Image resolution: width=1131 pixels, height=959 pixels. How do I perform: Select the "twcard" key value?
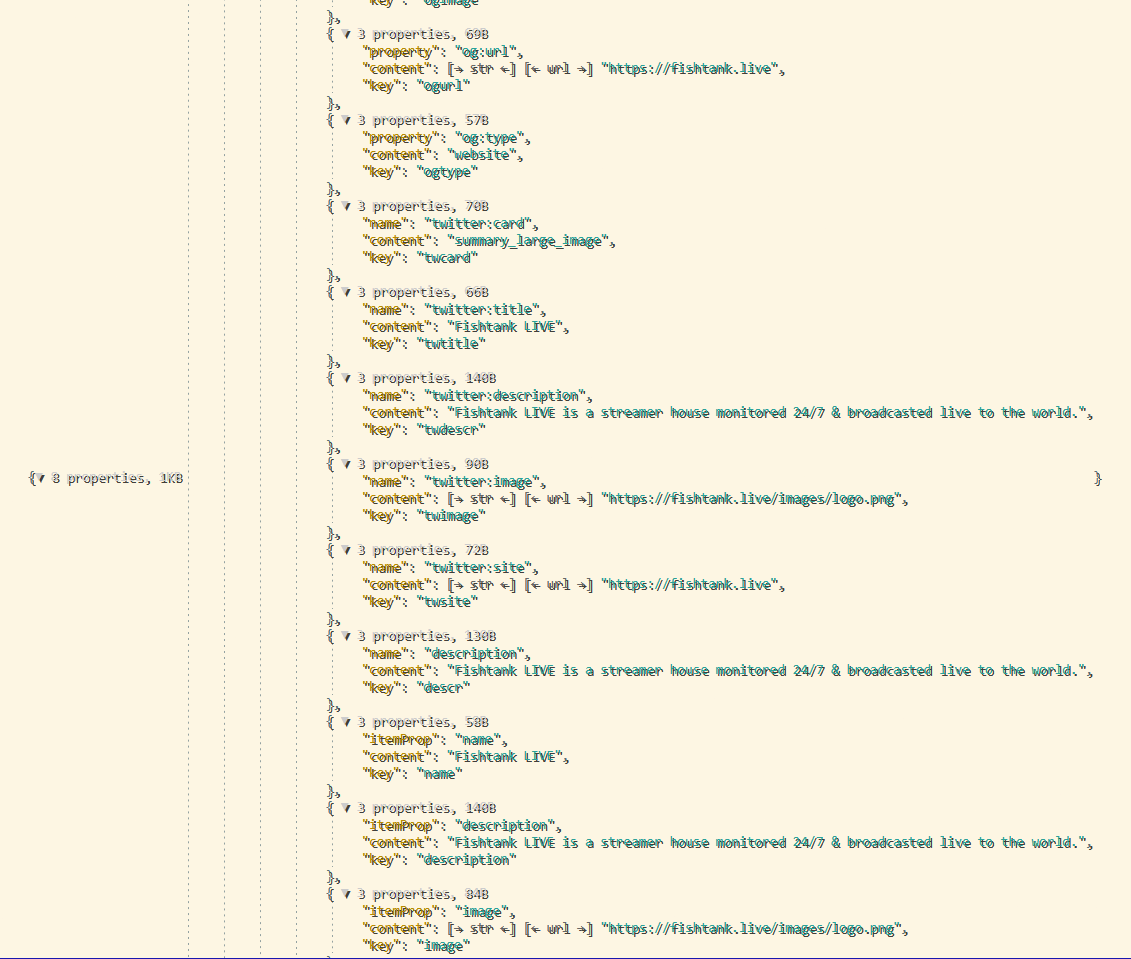tap(447, 258)
